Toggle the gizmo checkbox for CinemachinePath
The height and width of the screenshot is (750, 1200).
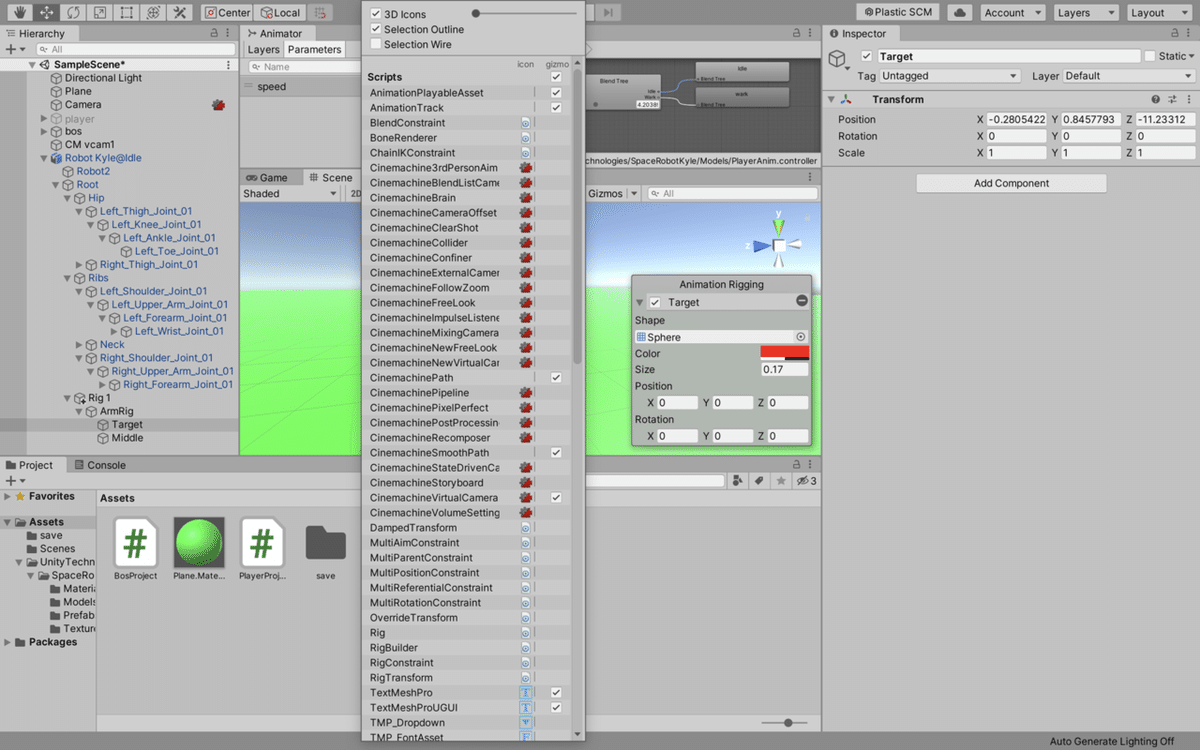pos(556,377)
